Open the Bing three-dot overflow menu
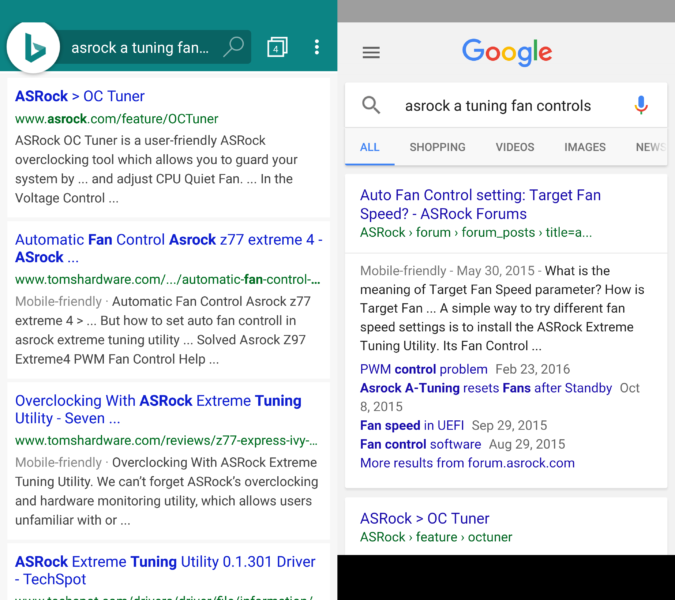 317,47
